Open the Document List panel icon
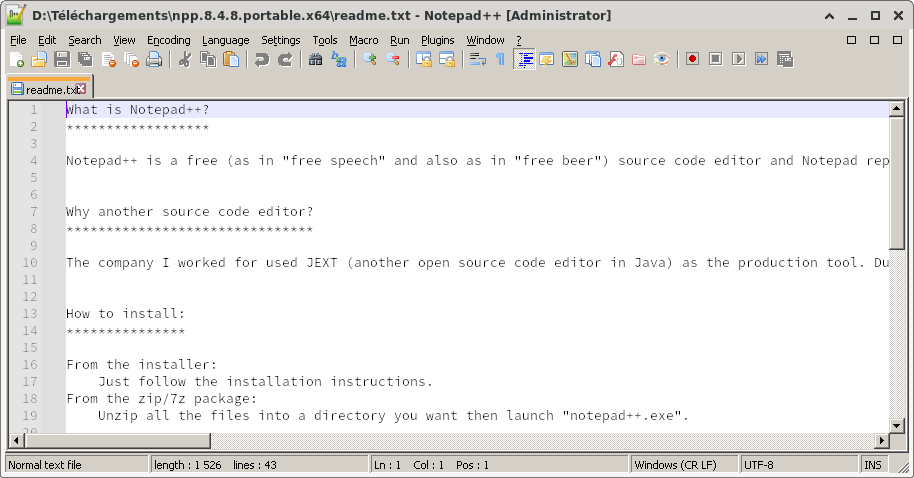 (593, 59)
